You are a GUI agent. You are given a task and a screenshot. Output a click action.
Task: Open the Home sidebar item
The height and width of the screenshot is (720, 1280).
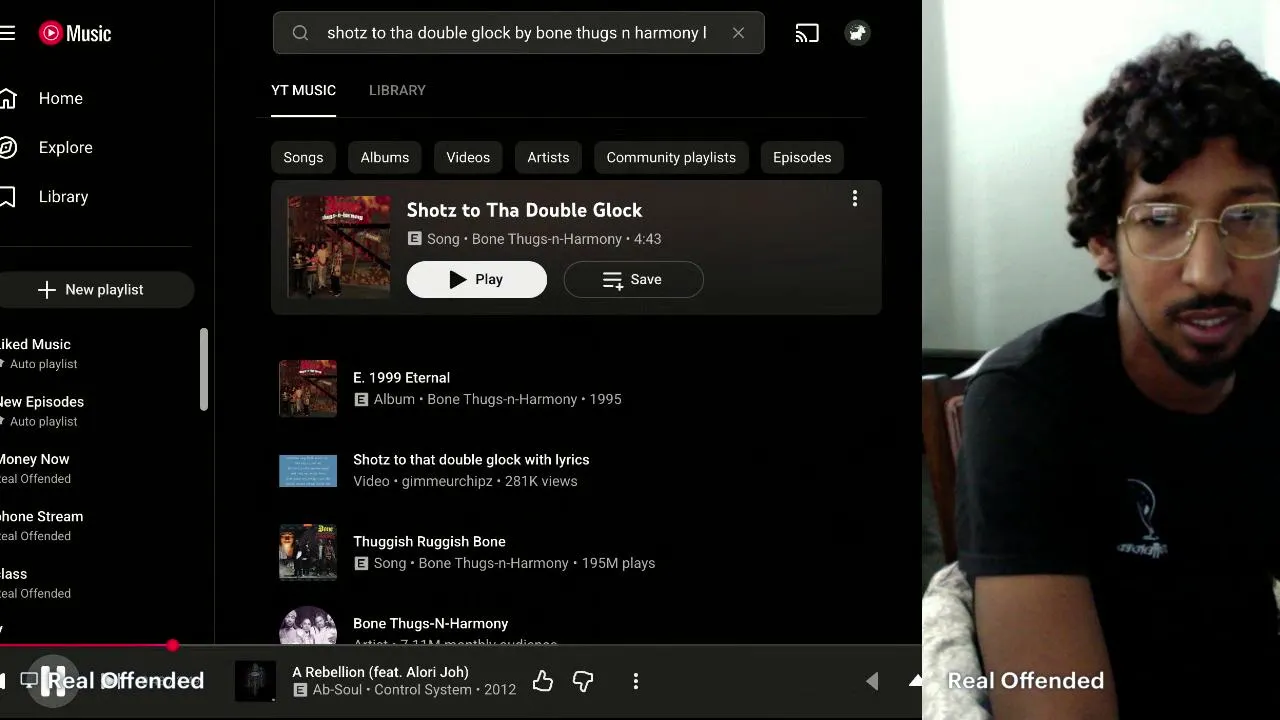[x=61, y=98]
